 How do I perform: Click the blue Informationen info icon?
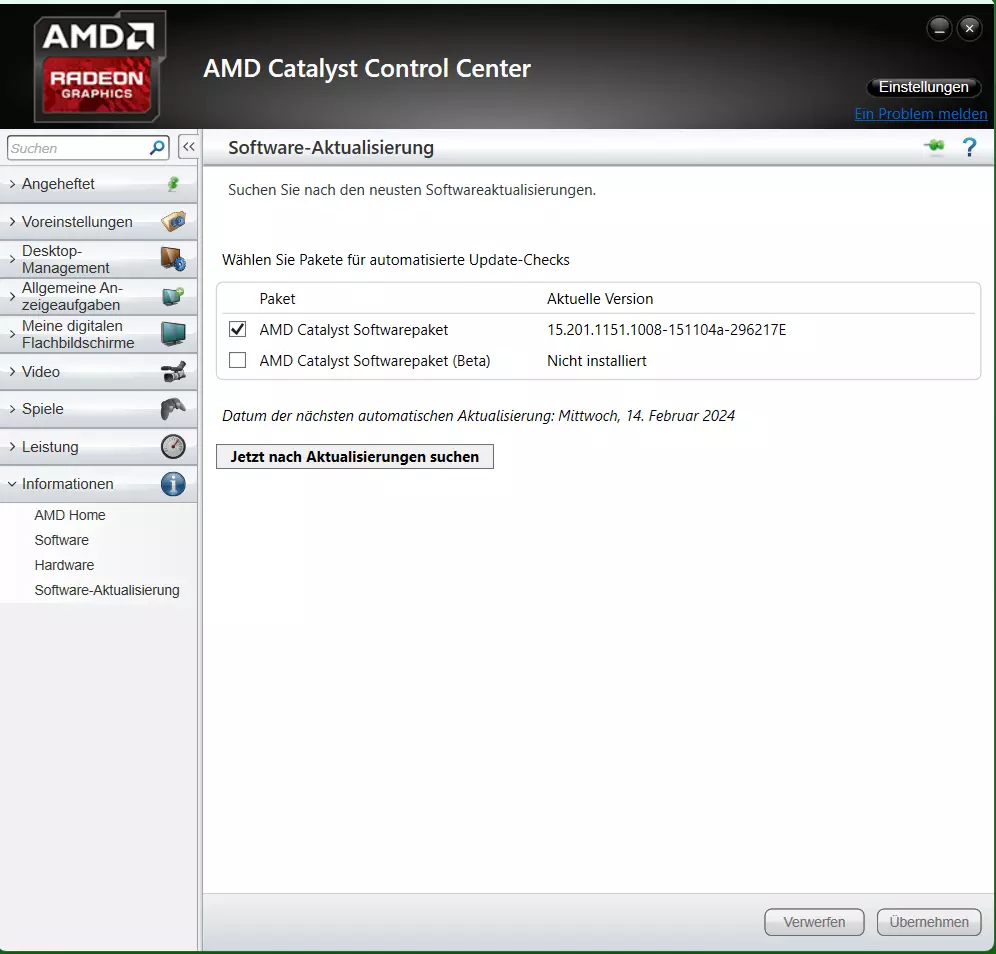(173, 484)
